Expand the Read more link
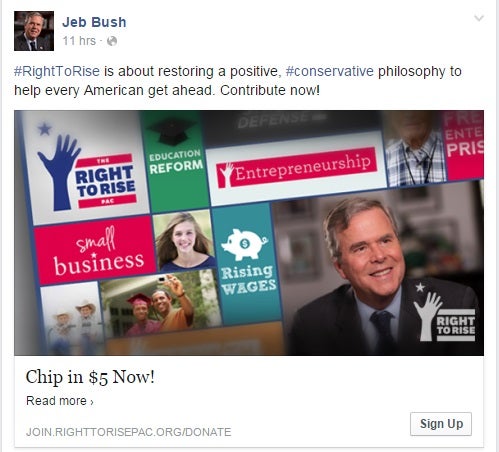The width and height of the screenshot is (499, 452). pyautogui.click(x=60, y=401)
